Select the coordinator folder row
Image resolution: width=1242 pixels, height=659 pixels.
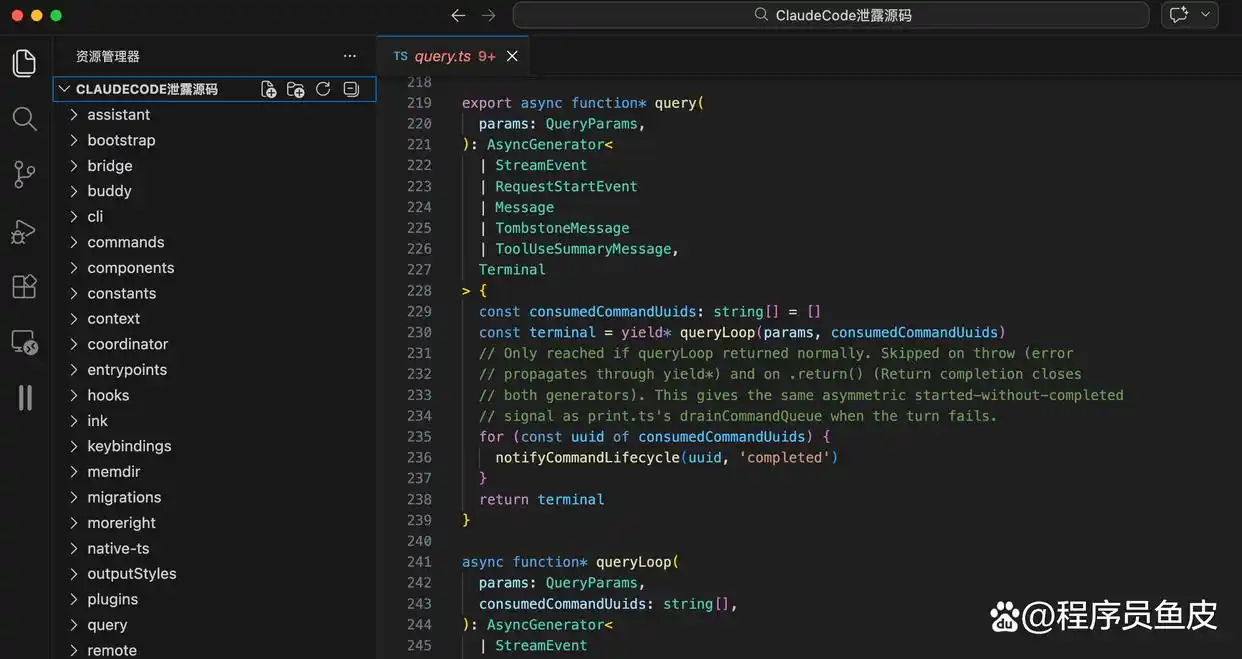tap(214, 344)
